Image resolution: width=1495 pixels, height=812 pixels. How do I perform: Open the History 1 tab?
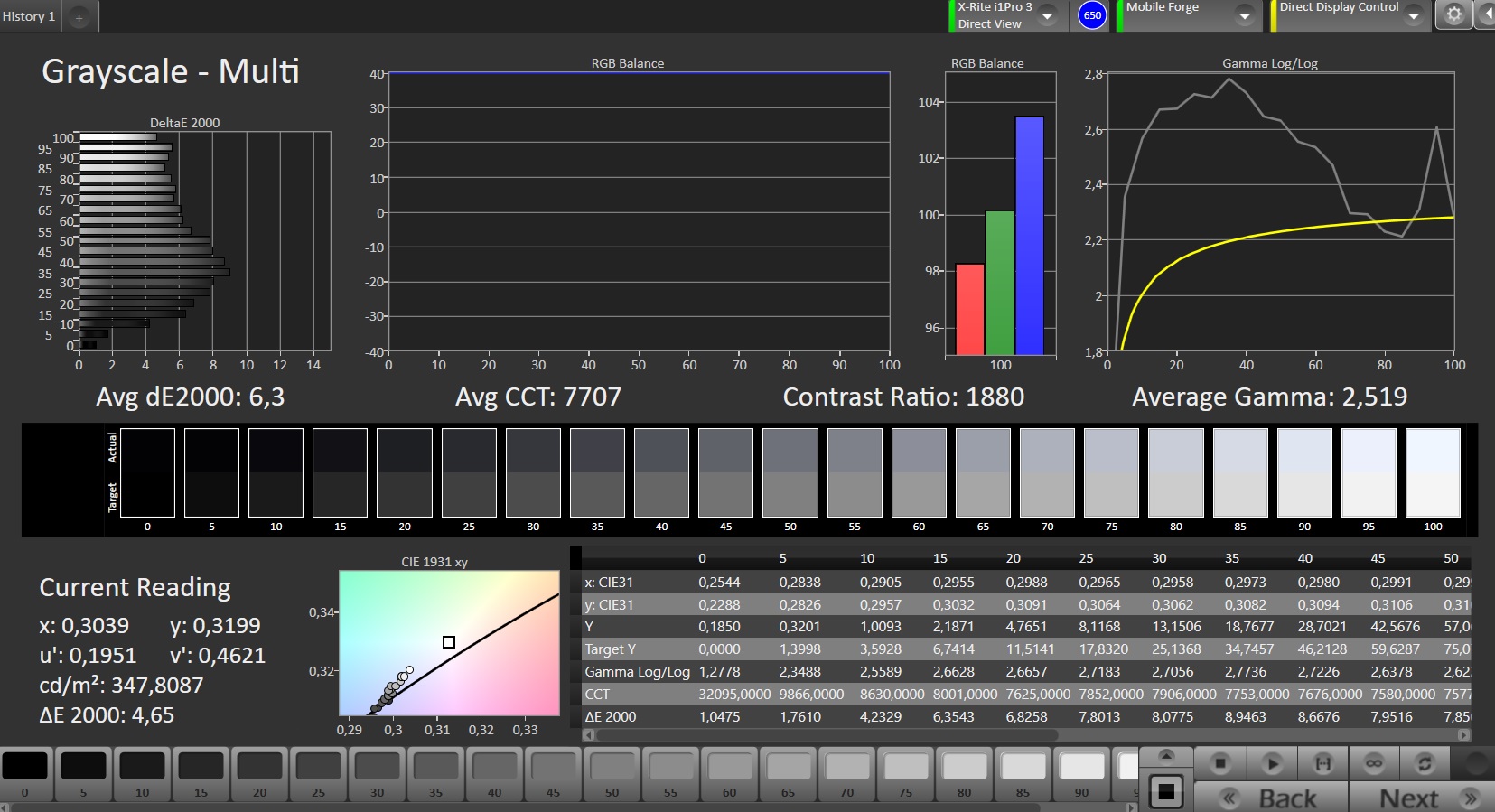(x=29, y=16)
